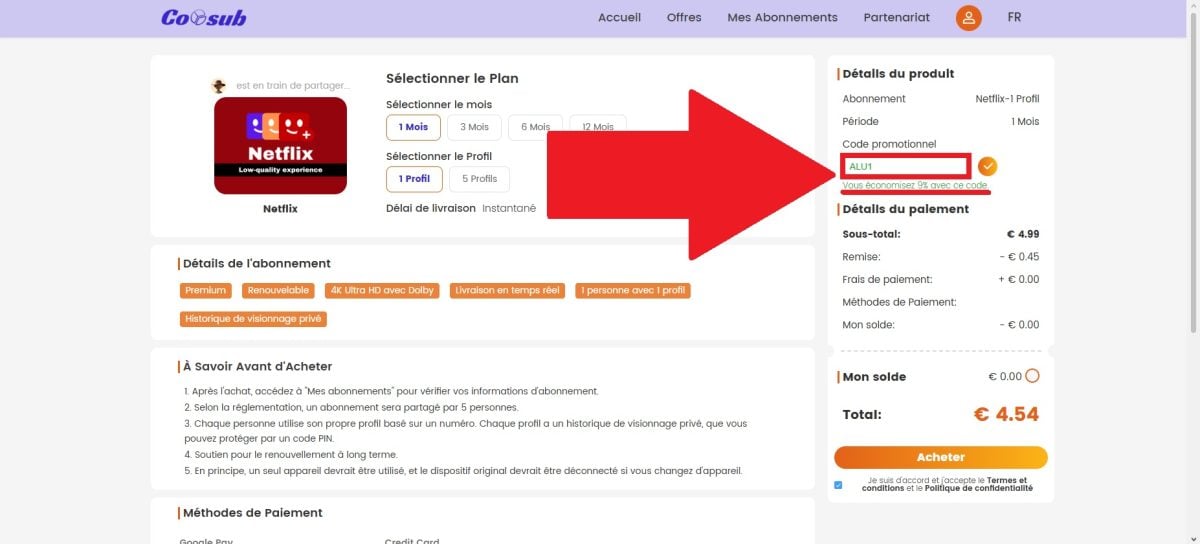This screenshot has height=544, width=1200.
Task: Toggle the Mon solde radio button
Action: [x=1032, y=376]
